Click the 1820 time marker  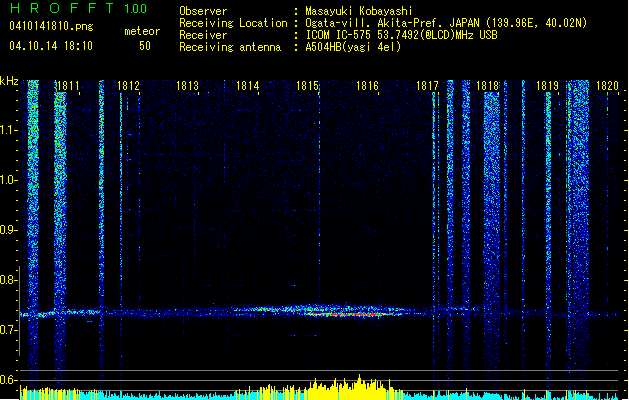pyautogui.click(x=607, y=86)
